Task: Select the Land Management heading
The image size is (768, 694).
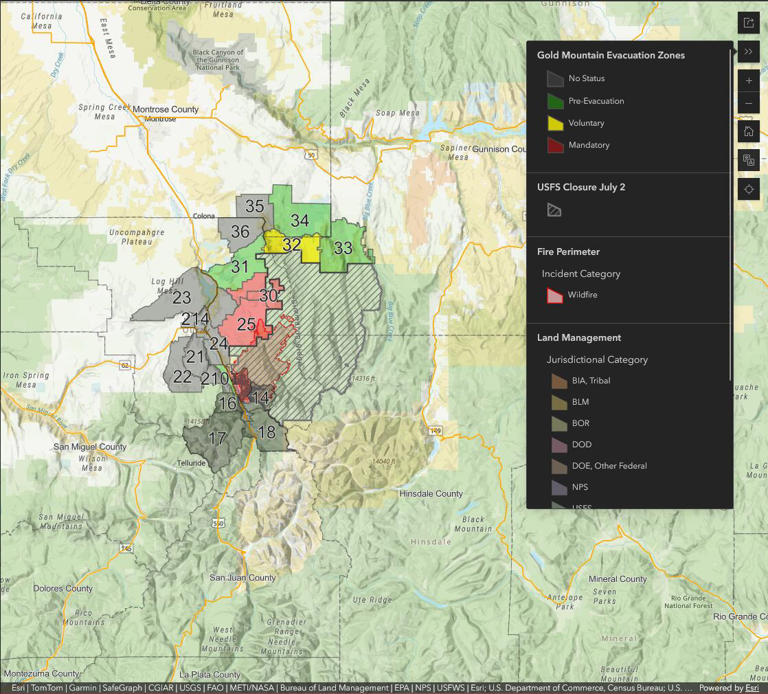Action: 579,337
